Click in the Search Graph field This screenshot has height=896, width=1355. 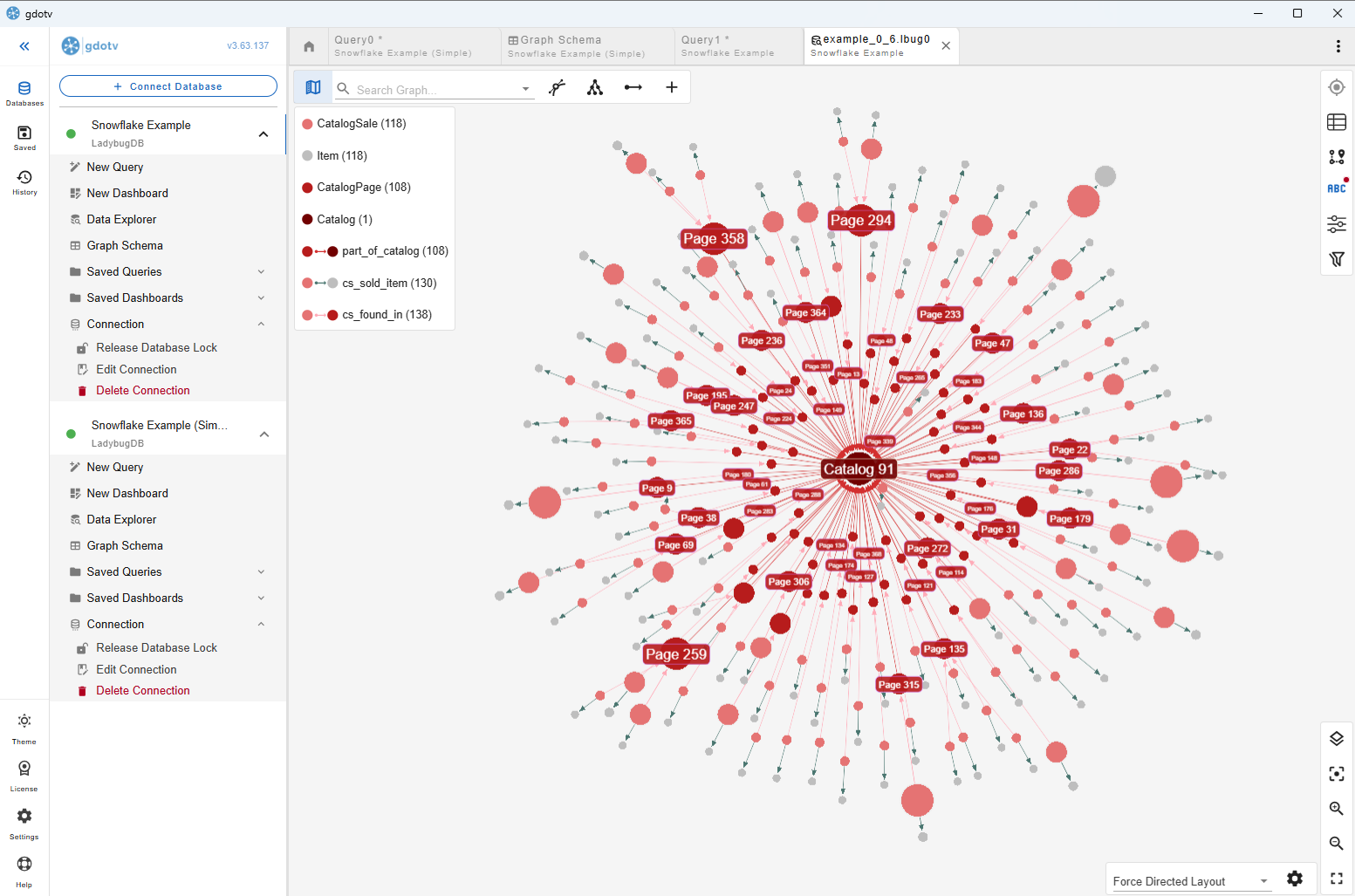click(436, 89)
